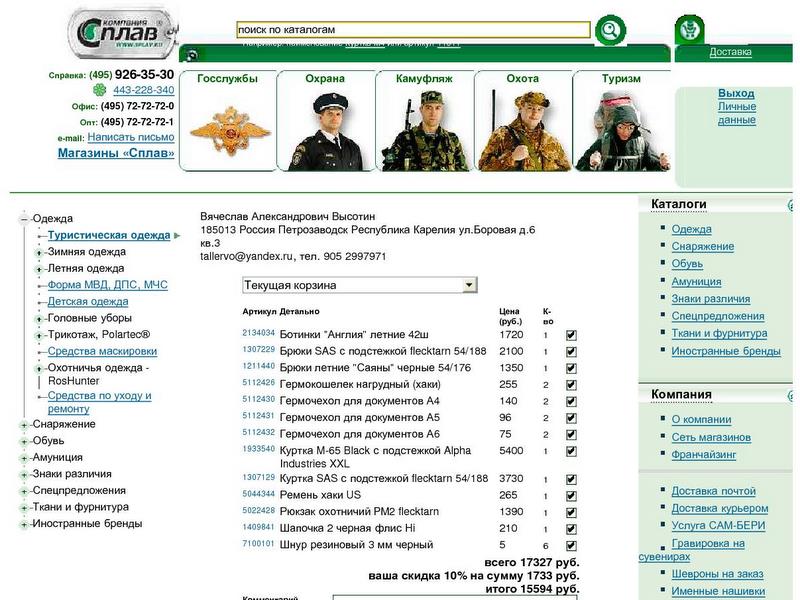Open the Доставка почтой link
Image resolution: width=800 pixels, height=600 pixels.
(x=713, y=491)
